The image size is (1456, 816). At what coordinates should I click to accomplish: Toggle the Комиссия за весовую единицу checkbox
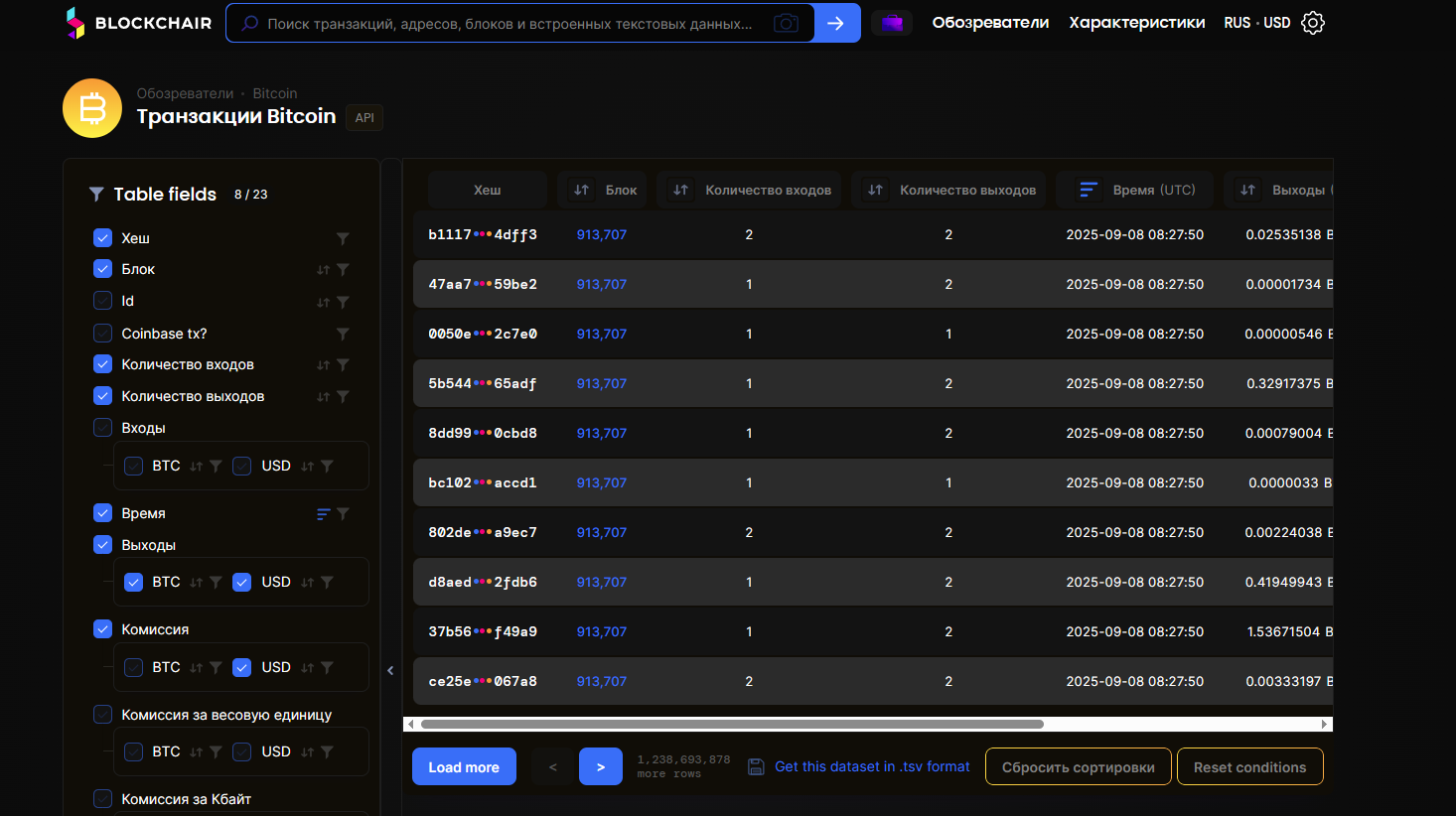coord(103,715)
